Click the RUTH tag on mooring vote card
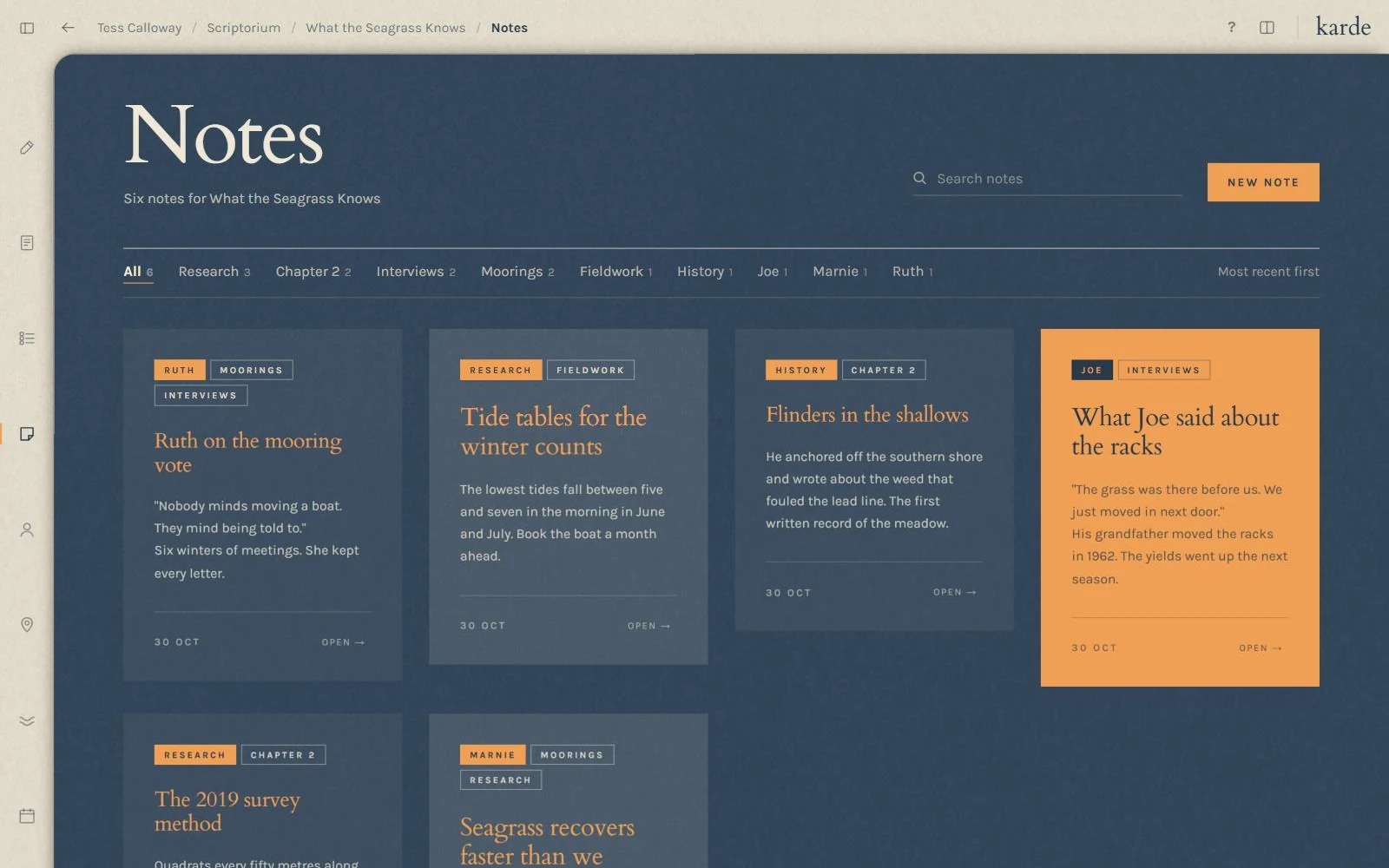The image size is (1389, 868). (180, 370)
